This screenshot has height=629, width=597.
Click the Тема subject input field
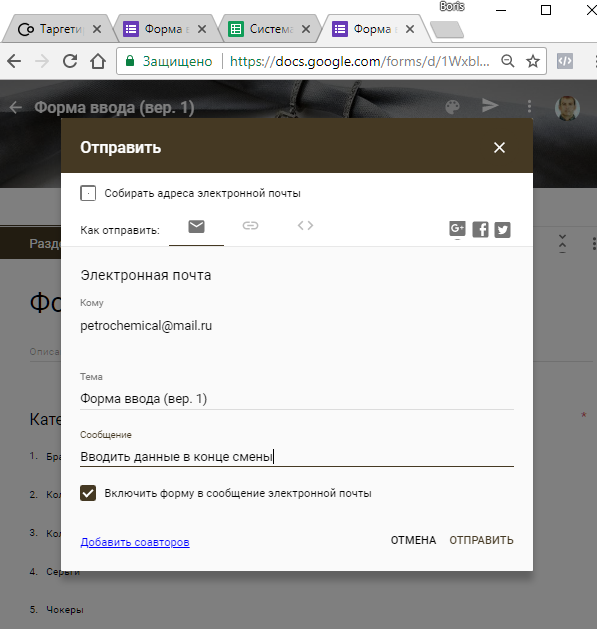297,399
